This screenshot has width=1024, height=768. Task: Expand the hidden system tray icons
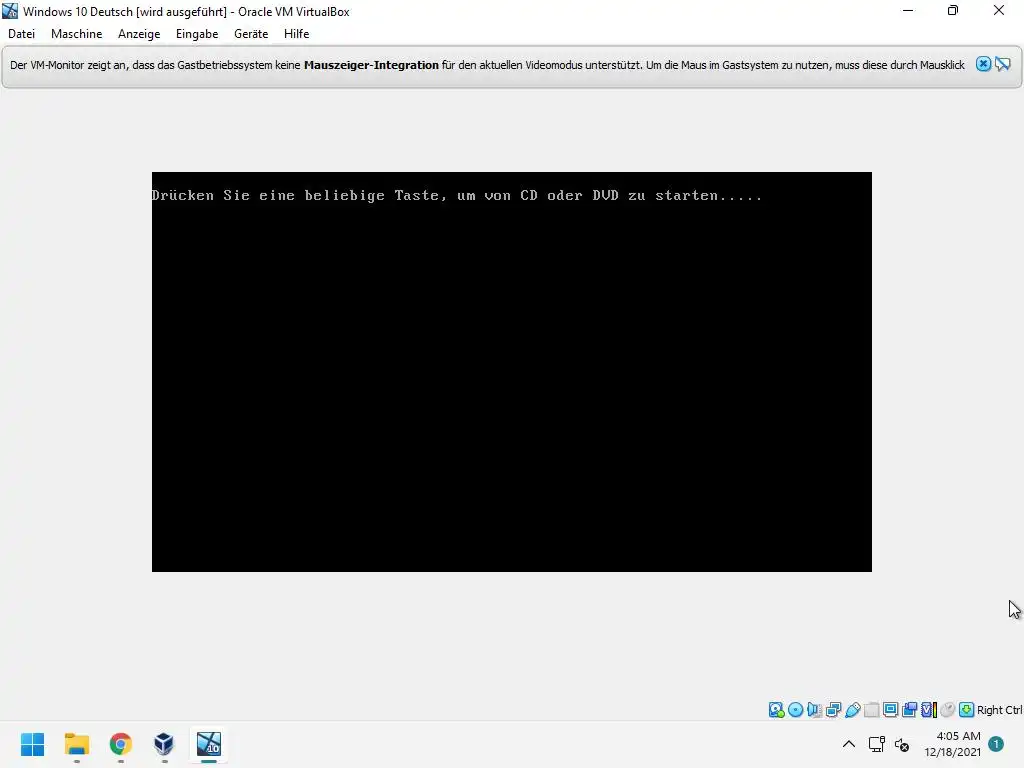click(848, 744)
